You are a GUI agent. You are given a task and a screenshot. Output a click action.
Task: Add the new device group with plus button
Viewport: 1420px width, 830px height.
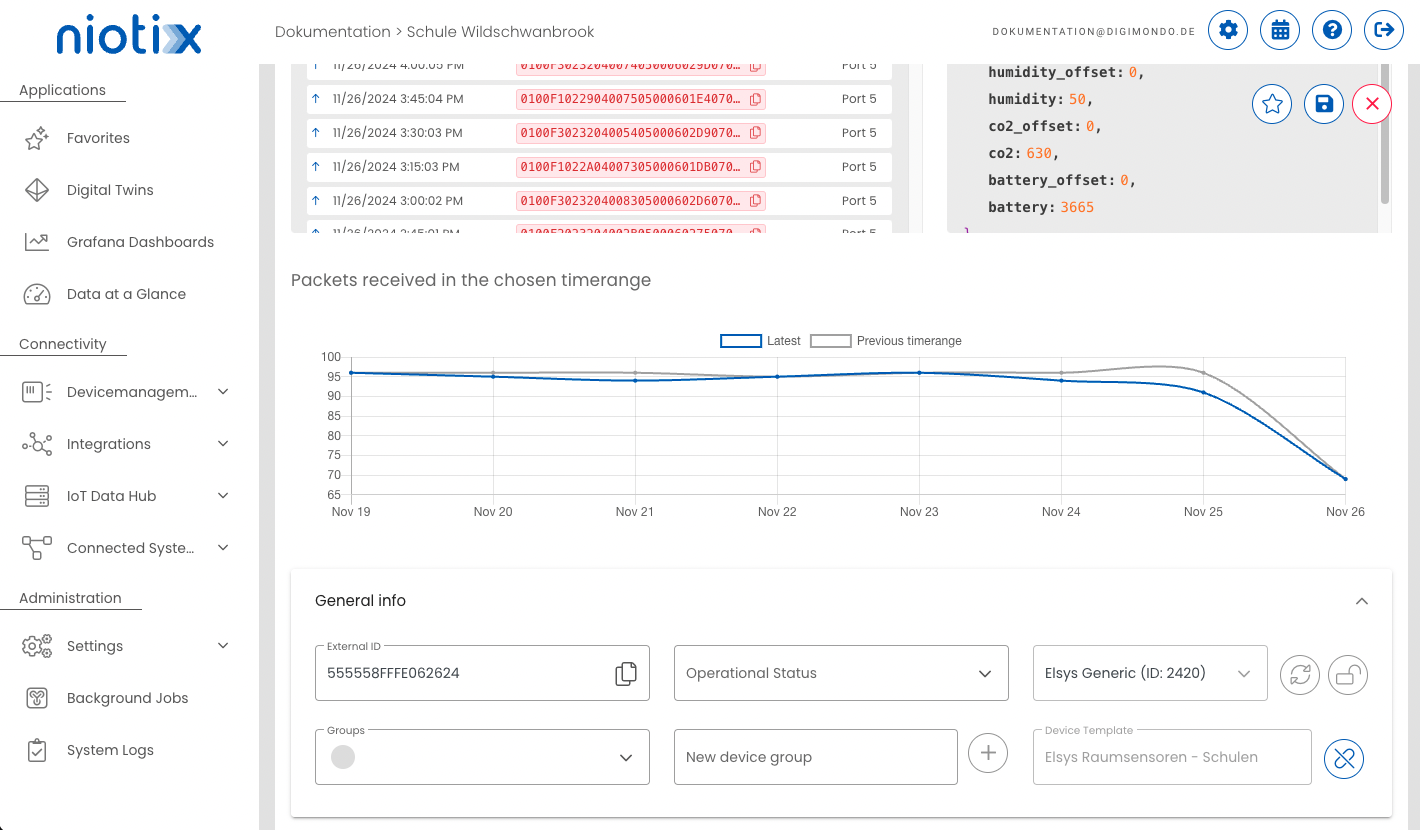point(988,753)
